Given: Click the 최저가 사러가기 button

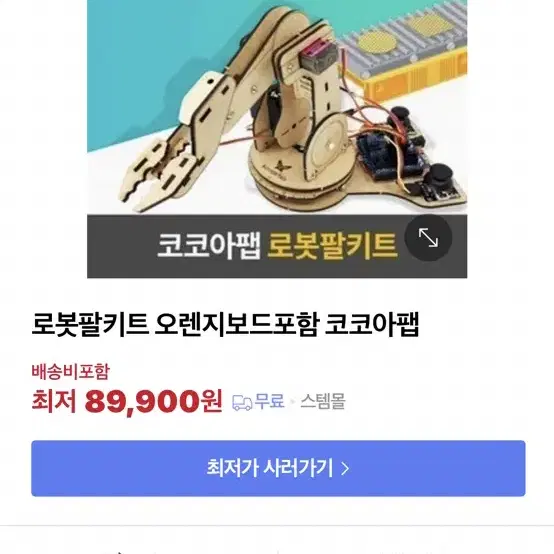Looking at the screenshot, I should click(x=278, y=468).
